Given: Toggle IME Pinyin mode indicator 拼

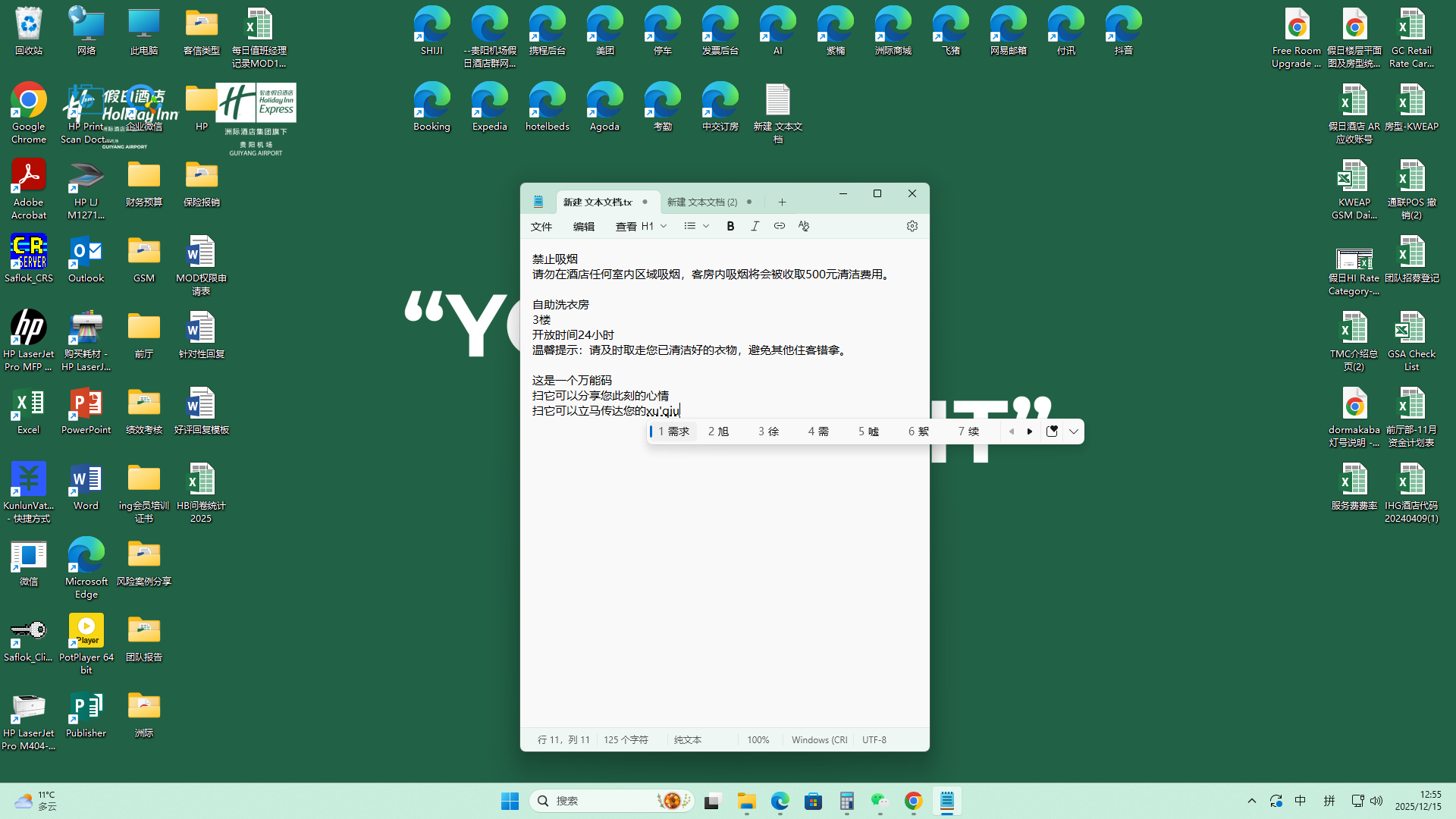Looking at the screenshot, I should click(1329, 801).
